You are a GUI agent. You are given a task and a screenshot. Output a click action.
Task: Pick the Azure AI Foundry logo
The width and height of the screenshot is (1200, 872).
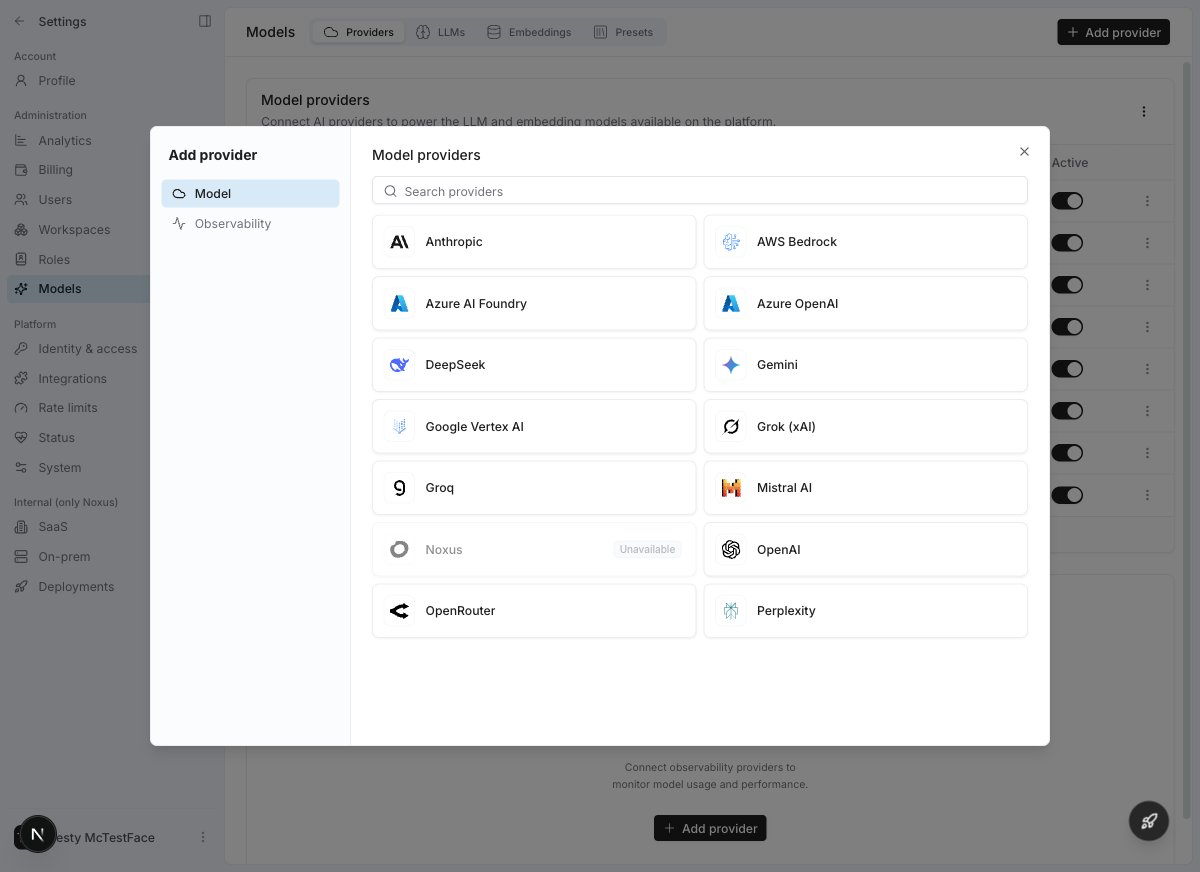pos(399,304)
